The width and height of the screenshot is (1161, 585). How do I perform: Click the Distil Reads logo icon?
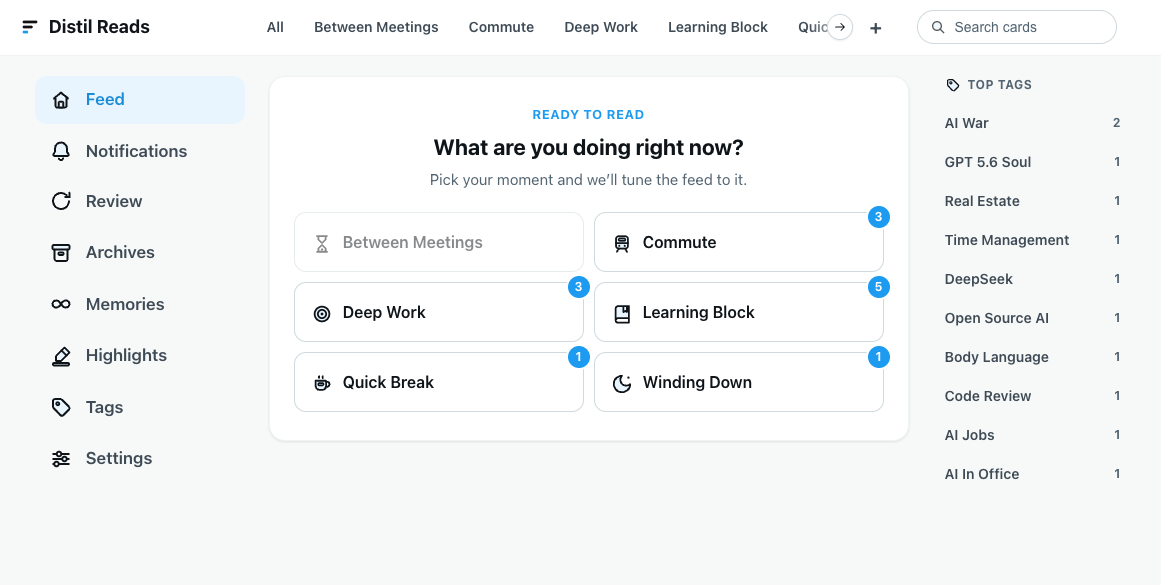pos(30,27)
